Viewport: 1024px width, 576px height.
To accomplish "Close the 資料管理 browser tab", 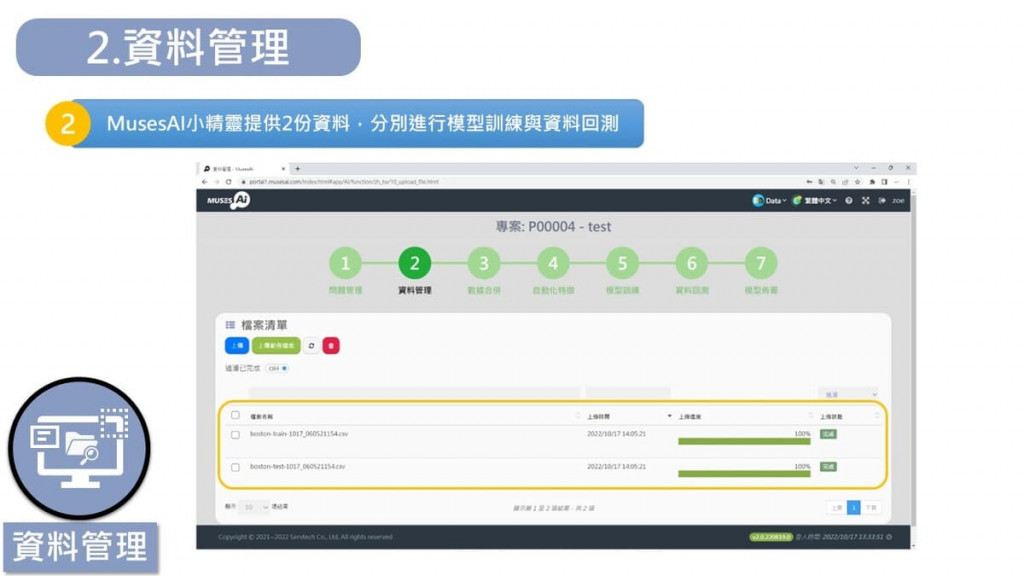I will tap(283, 168).
